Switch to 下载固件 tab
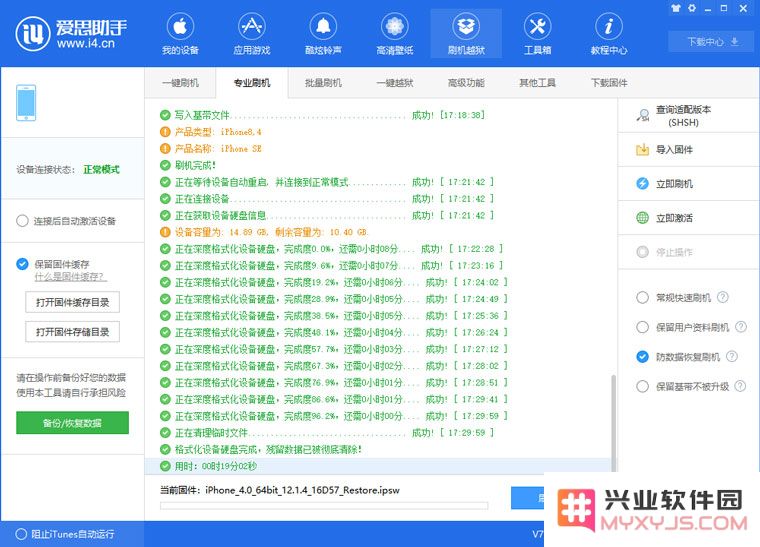 (x=609, y=83)
